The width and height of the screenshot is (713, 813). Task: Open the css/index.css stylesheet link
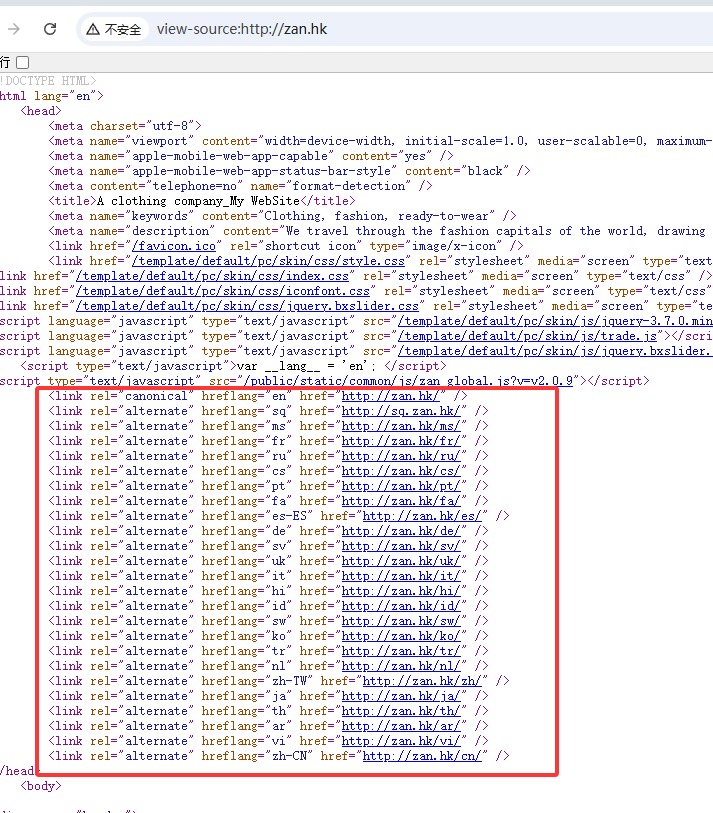(x=212, y=276)
